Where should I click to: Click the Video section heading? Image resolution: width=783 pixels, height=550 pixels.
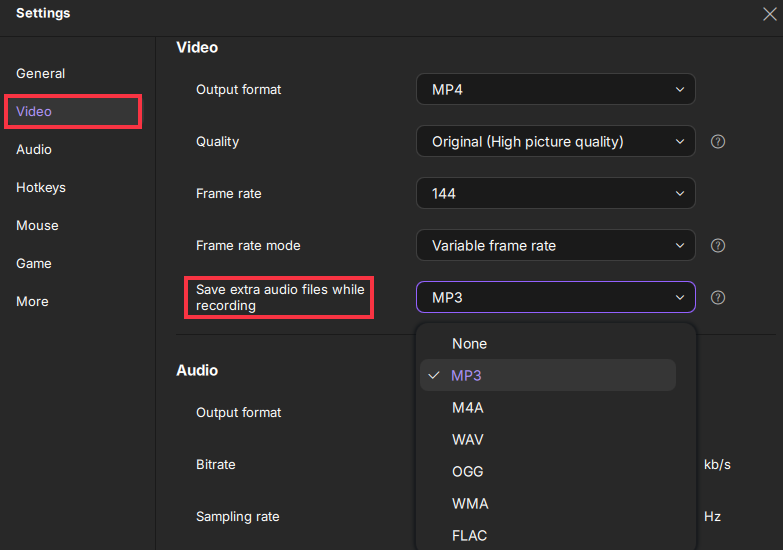click(197, 47)
